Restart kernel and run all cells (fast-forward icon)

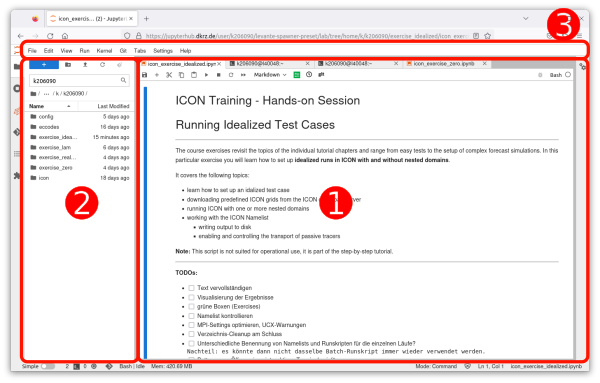click(243, 75)
